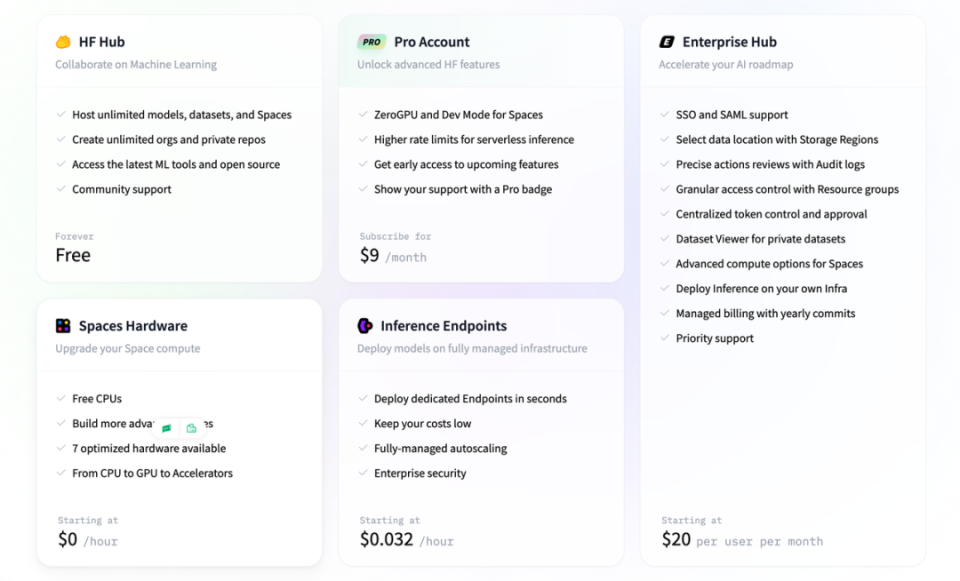Click the $9 /month subscription price
The image size is (960, 581).
point(393,256)
